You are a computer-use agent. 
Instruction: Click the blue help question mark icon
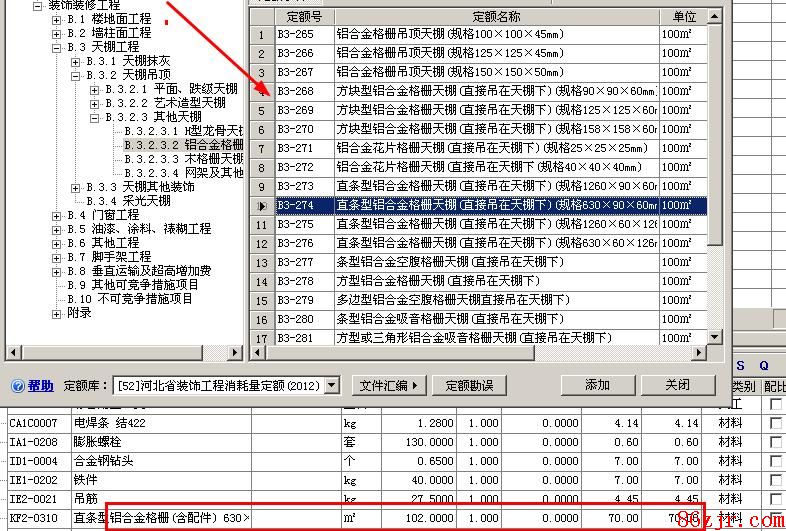17,385
